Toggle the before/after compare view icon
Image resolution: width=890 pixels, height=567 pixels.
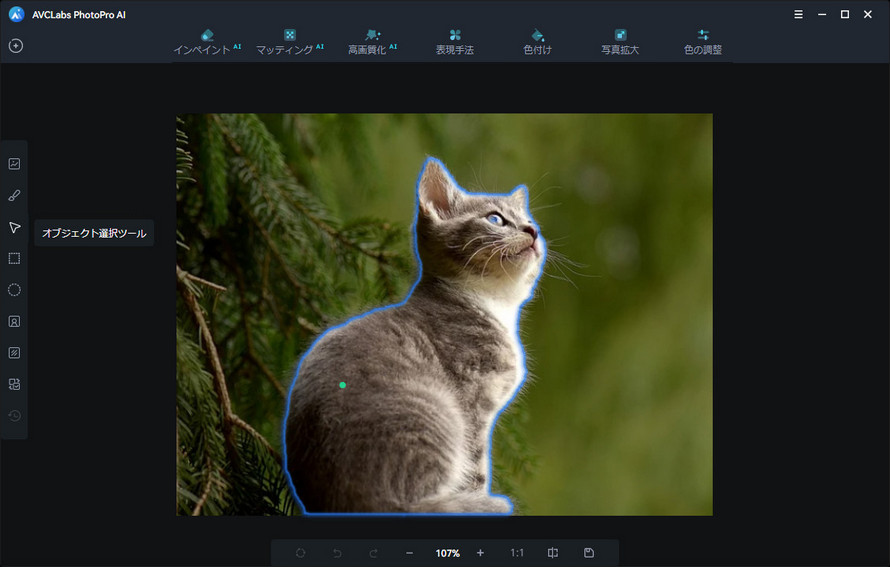[x=553, y=553]
